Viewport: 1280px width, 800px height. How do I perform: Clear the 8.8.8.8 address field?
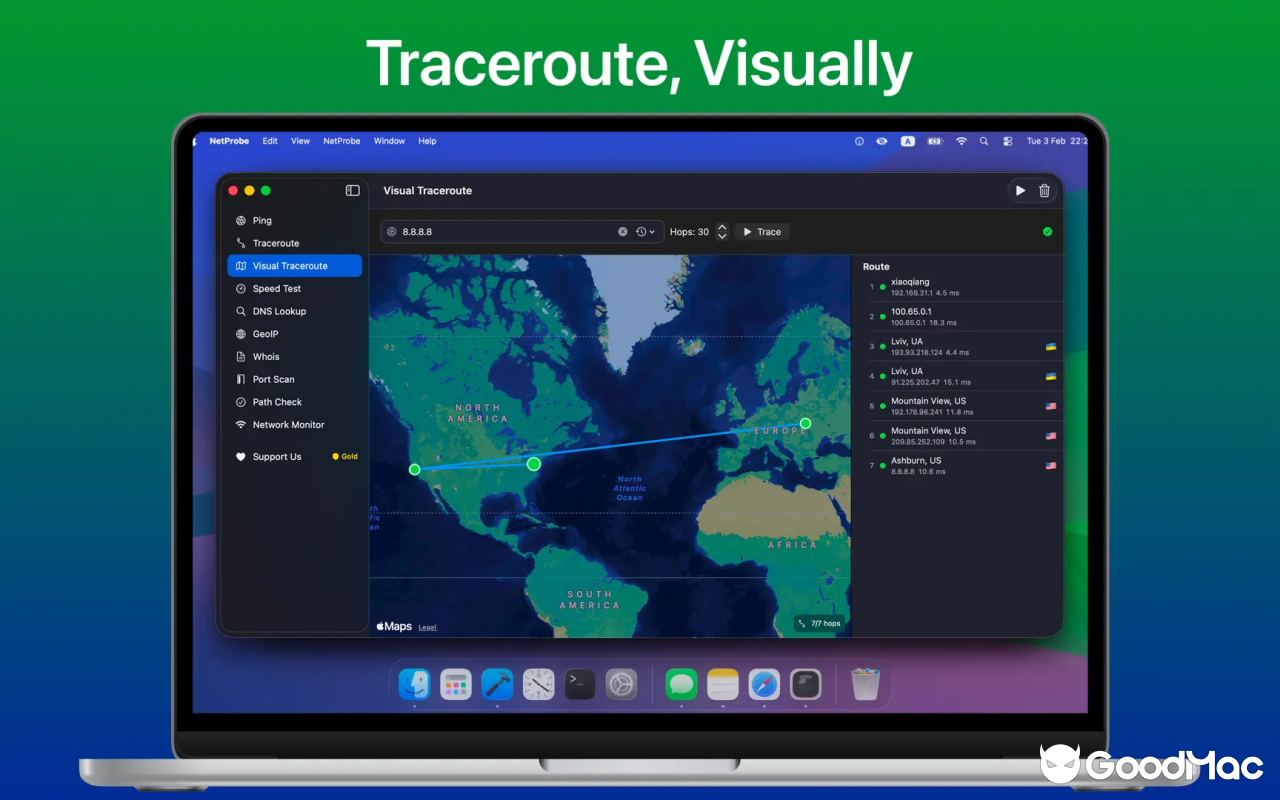coord(622,231)
